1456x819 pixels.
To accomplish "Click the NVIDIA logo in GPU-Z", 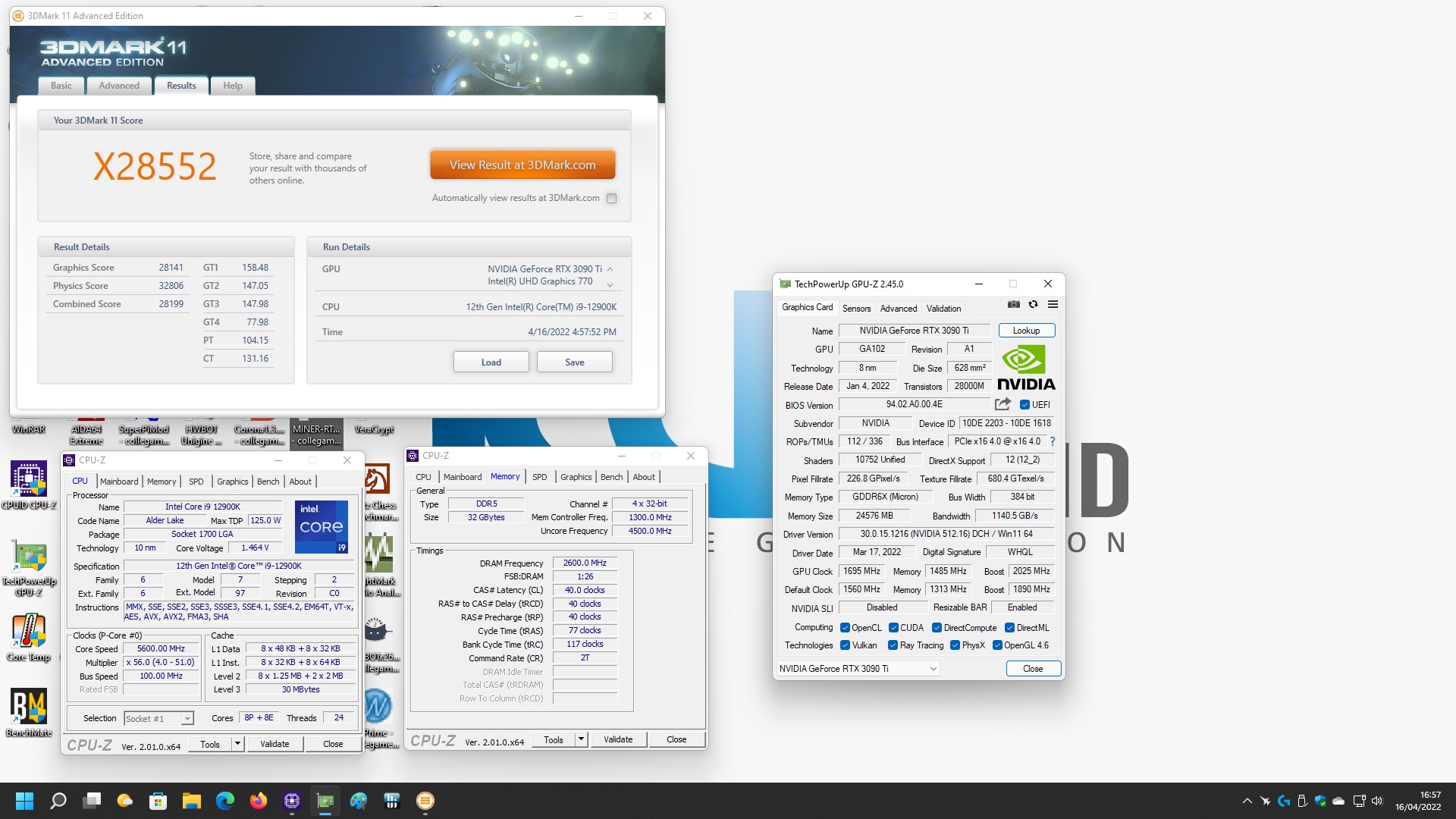I will (x=1026, y=369).
